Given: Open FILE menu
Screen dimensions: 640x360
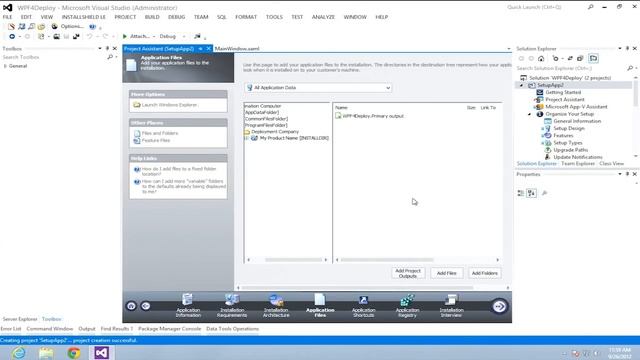Looking at the screenshot, I should (x=7, y=17).
